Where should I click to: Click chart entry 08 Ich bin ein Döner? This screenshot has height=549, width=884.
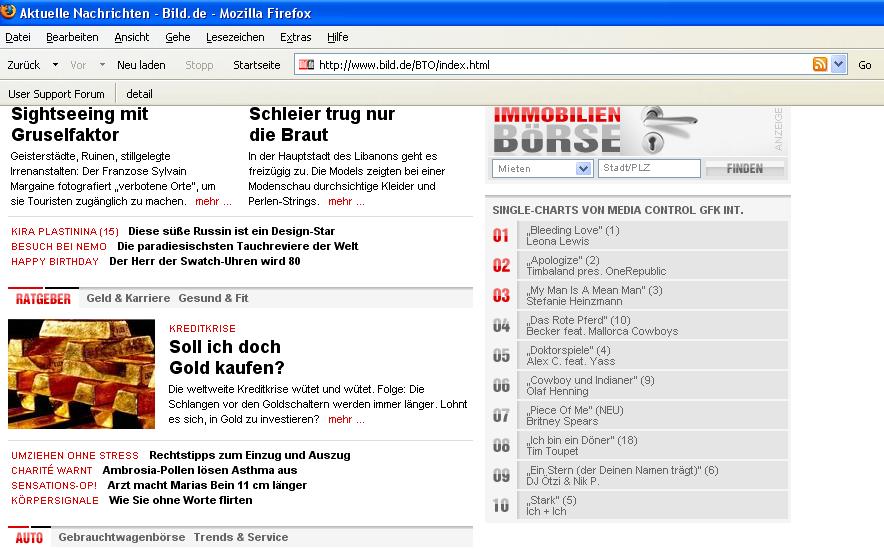pyautogui.click(x=639, y=445)
